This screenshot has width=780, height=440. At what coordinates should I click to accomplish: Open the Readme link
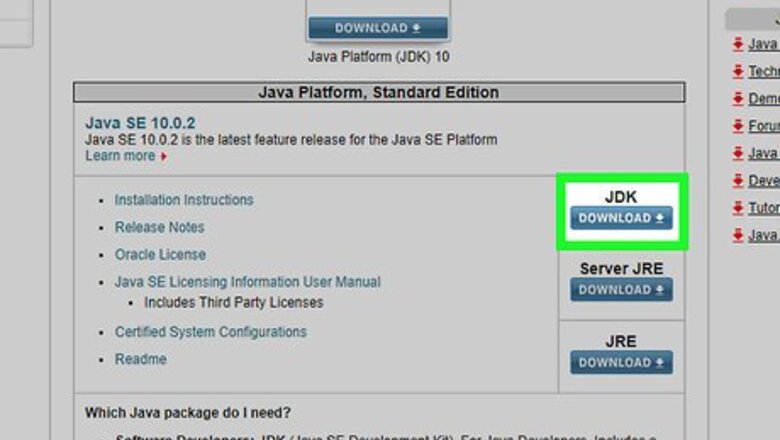(141, 359)
